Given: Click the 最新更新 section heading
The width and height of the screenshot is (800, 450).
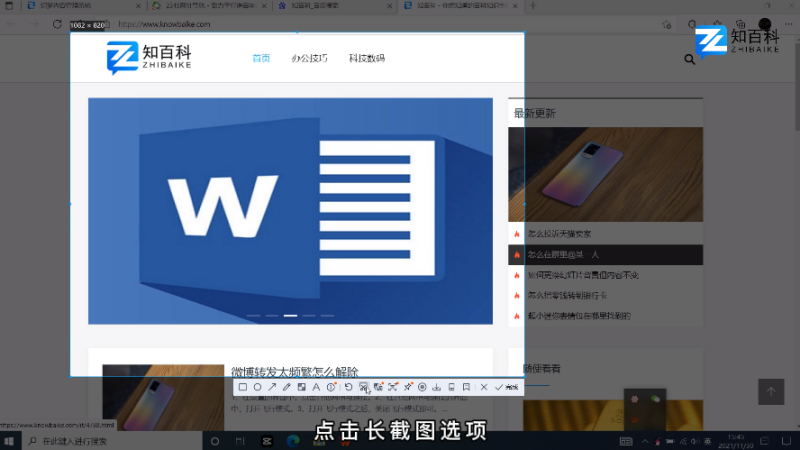Looking at the screenshot, I should click(535, 113).
